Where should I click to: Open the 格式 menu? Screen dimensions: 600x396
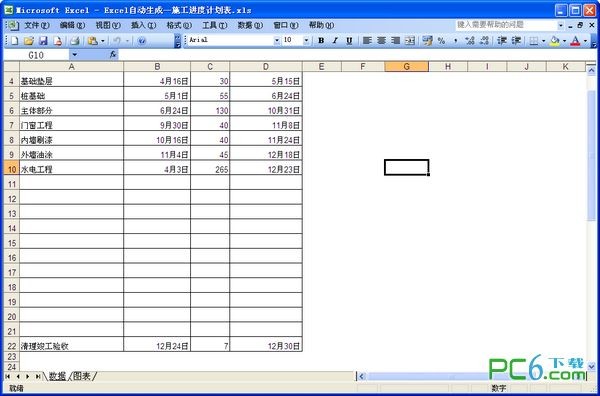point(179,25)
